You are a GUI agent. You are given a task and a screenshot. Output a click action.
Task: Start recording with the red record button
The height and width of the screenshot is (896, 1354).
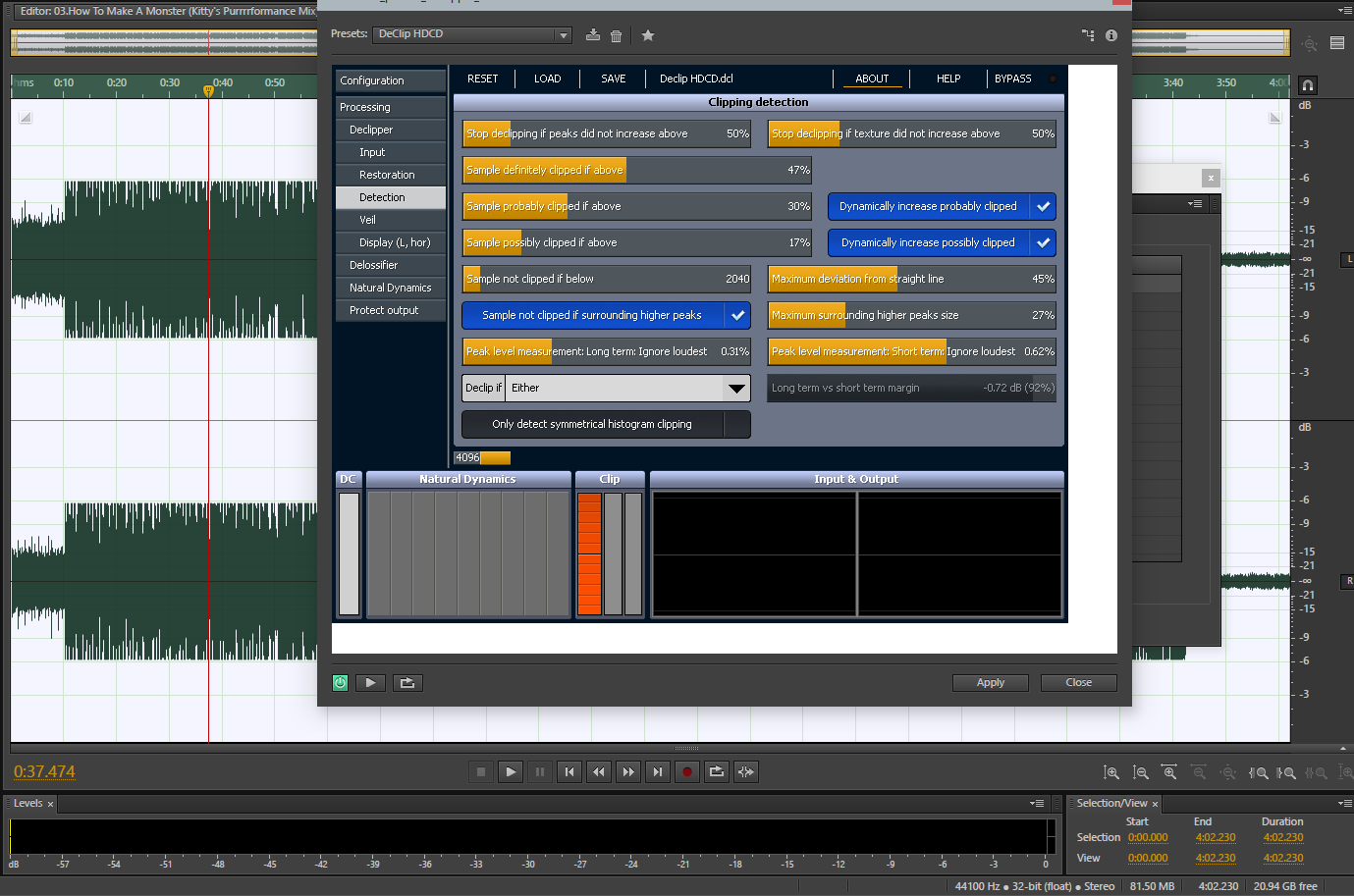[x=687, y=772]
